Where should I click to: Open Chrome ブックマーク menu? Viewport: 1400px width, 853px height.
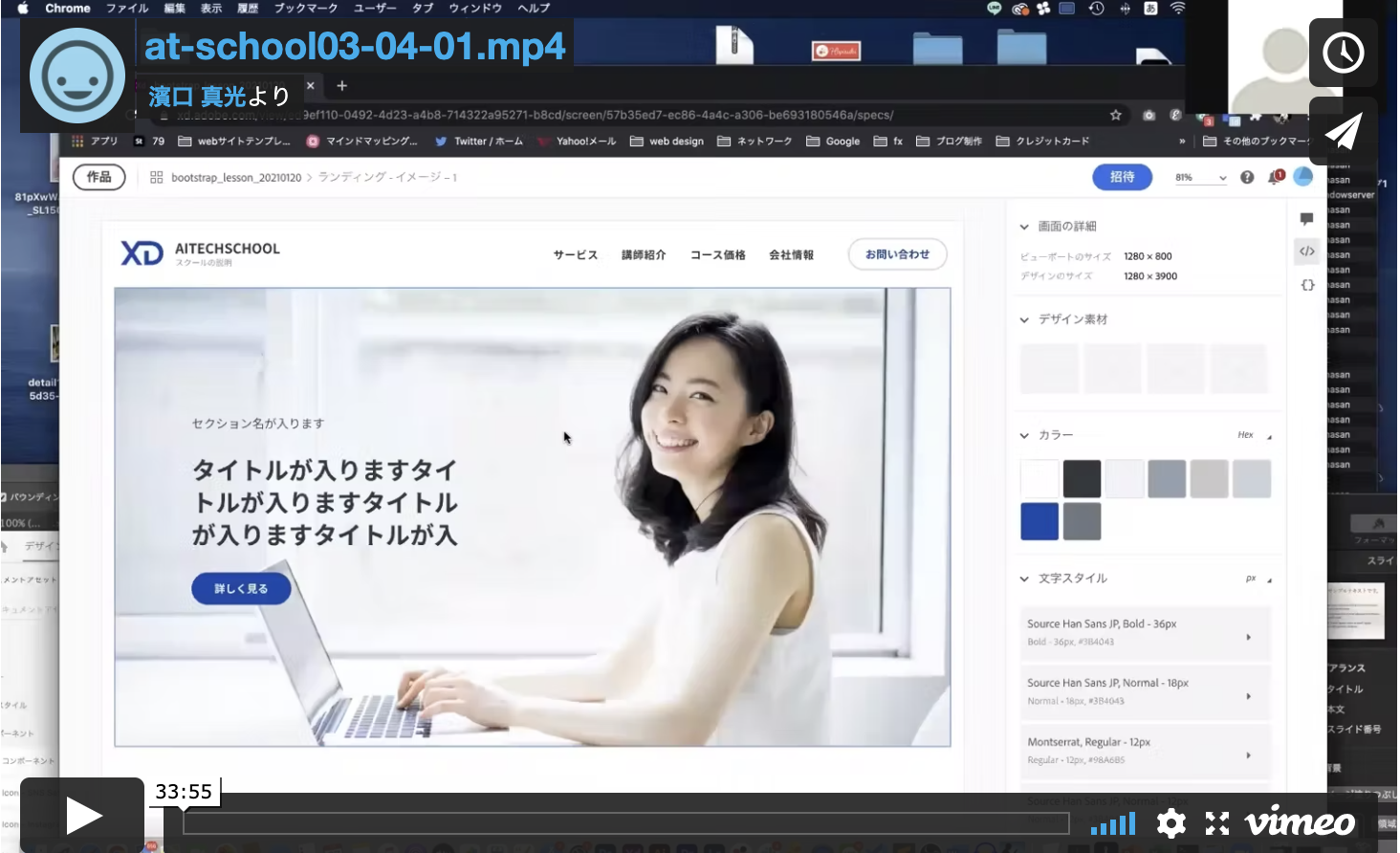[306, 8]
